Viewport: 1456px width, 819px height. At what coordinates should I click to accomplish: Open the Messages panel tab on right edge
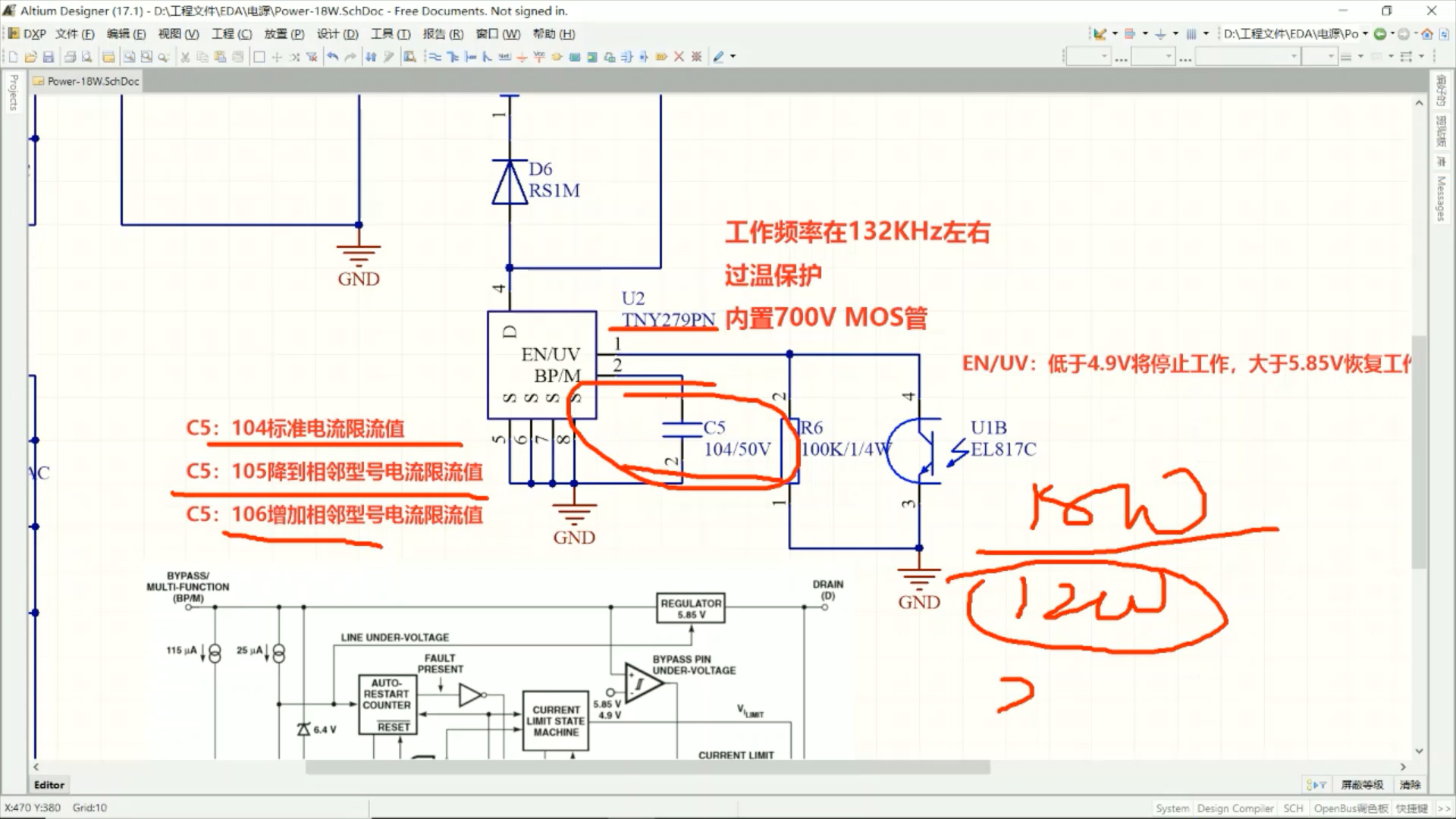tap(1441, 199)
